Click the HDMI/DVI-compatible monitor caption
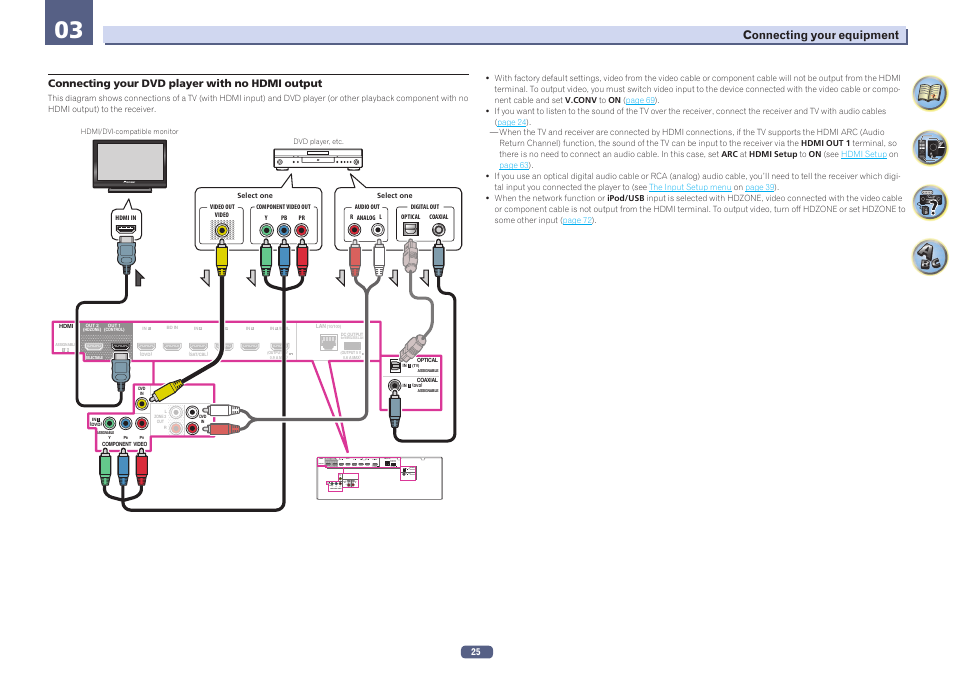 pos(130,131)
